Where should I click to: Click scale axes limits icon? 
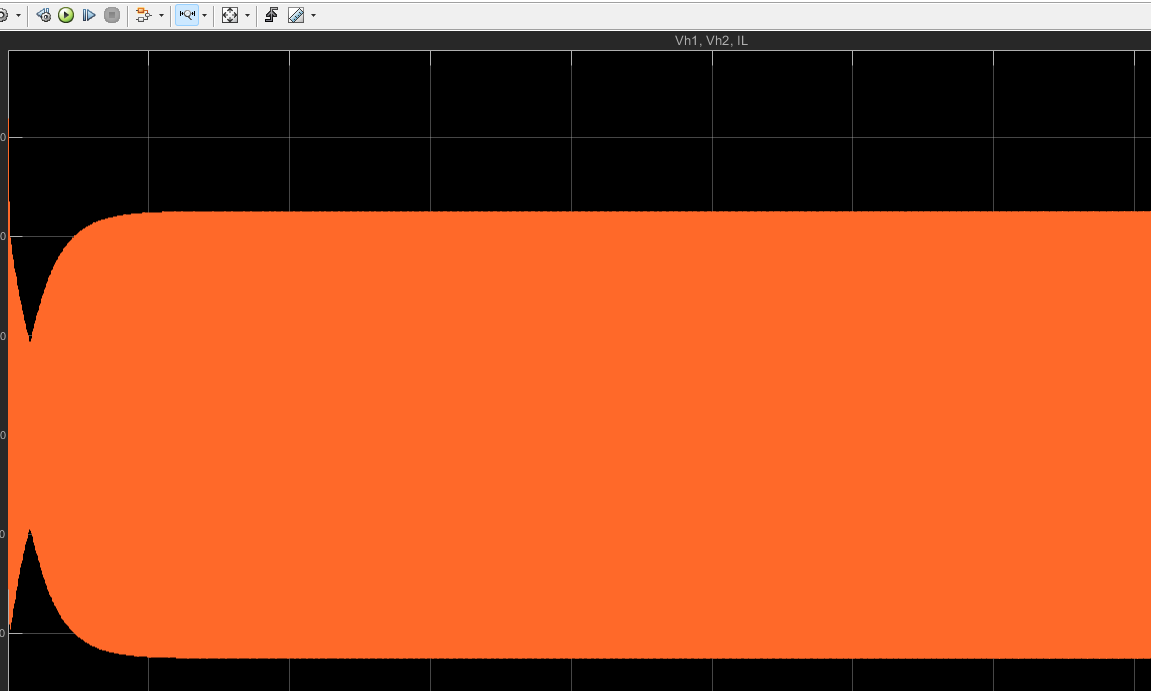(230, 15)
